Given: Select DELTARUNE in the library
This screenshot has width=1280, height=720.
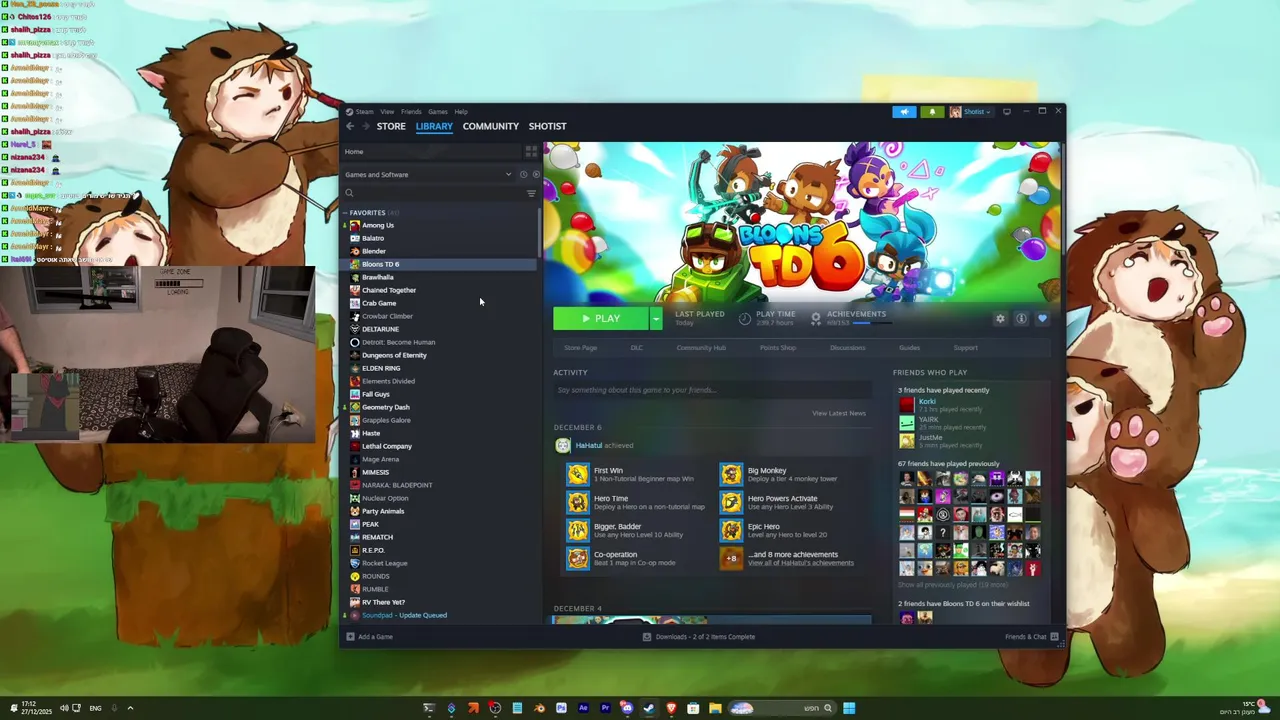Looking at the screenshot, I should click(x=380, y=329).
